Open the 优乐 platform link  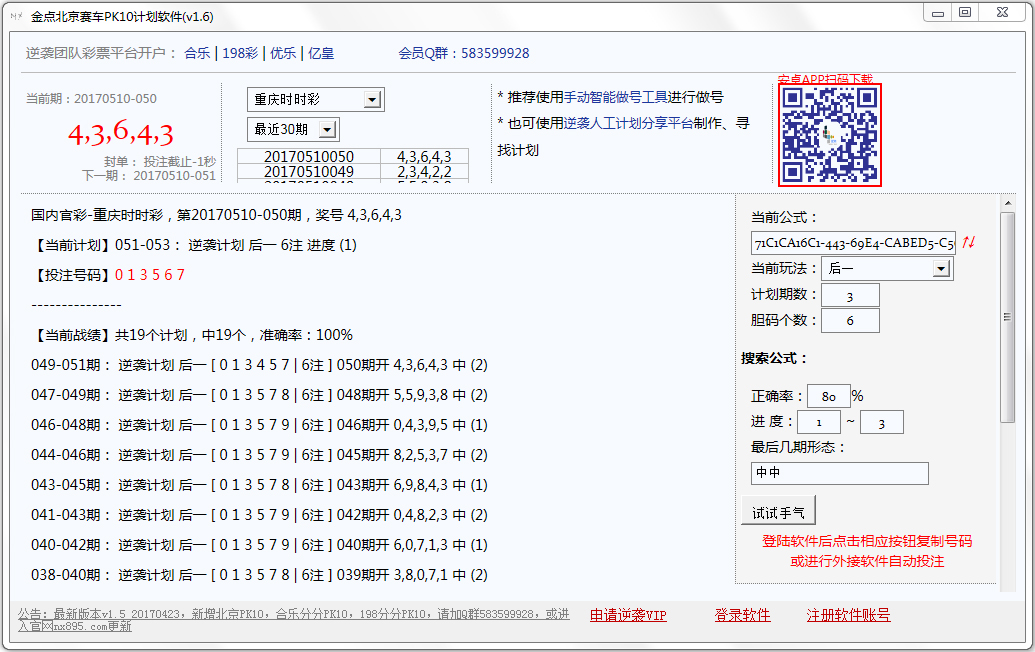coord(283,53)
